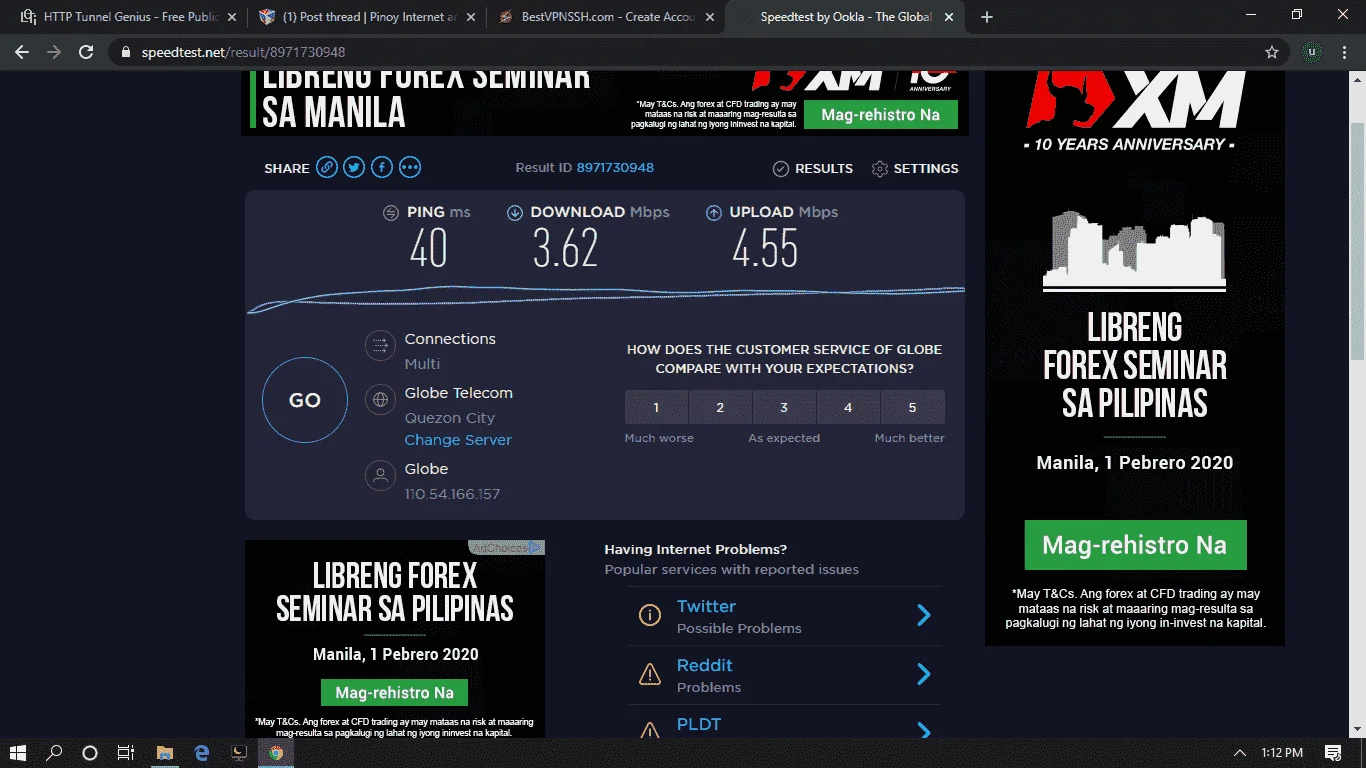
Task: Reload the Speedtest page
Action: (x=86, y=52)
